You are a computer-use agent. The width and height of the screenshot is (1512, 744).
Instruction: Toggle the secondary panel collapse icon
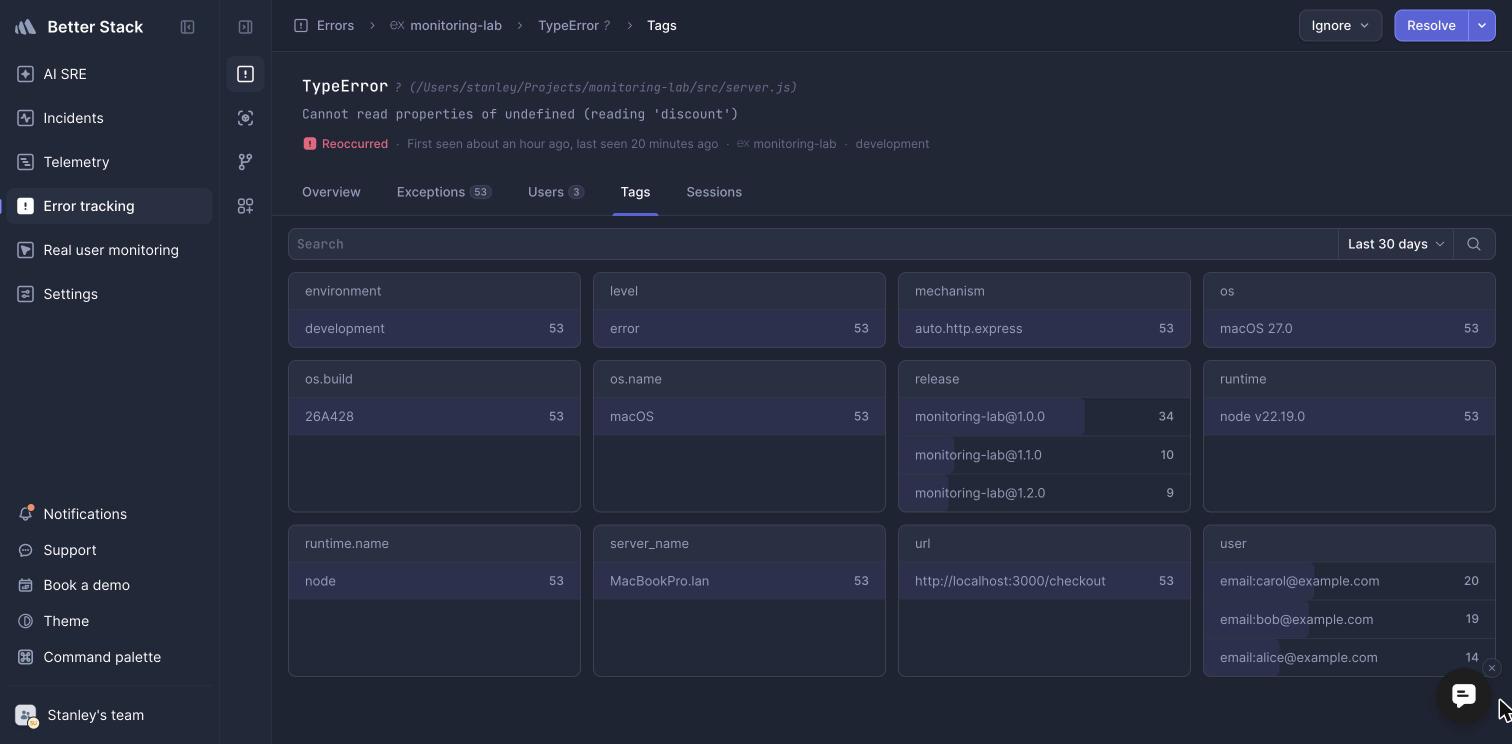[x=245, y=27]
